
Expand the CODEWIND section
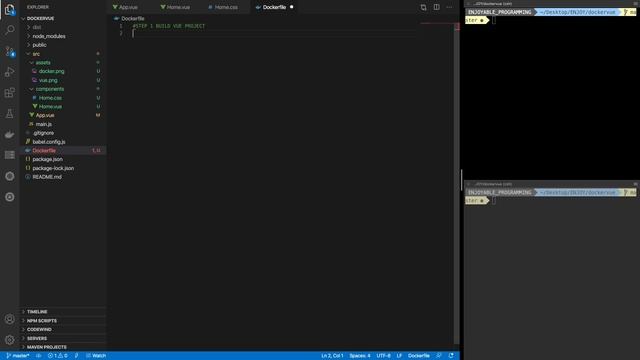coord(39,329)
